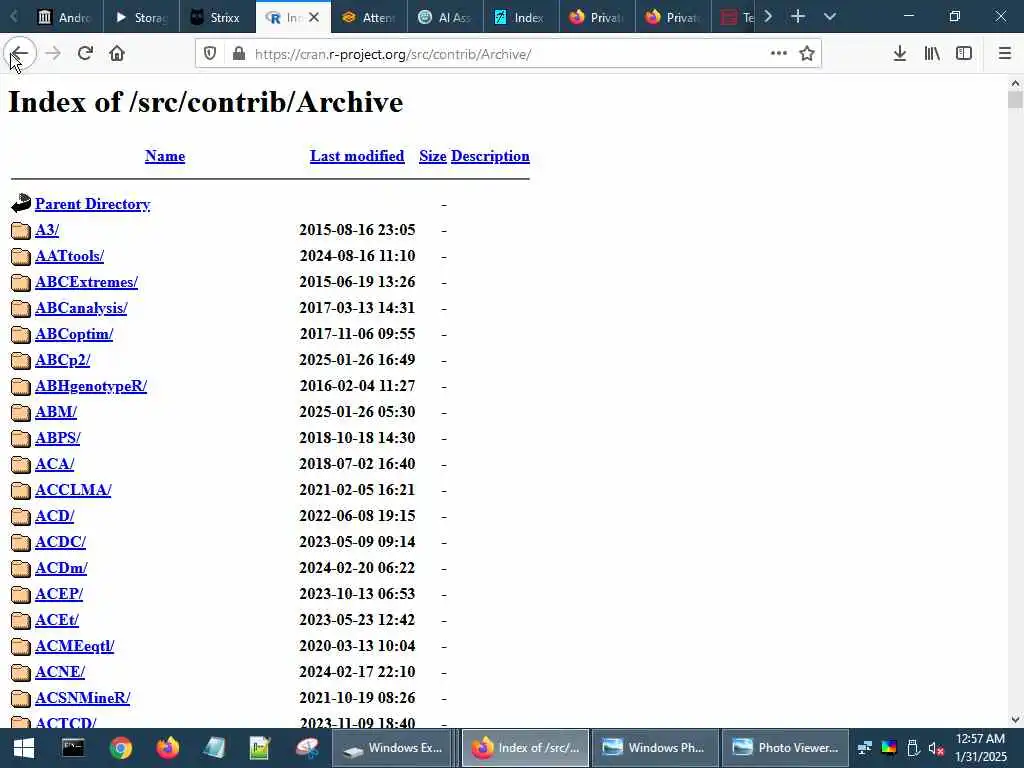
Task: Open the ABPS/ folder link
Action: pos(57,438)
